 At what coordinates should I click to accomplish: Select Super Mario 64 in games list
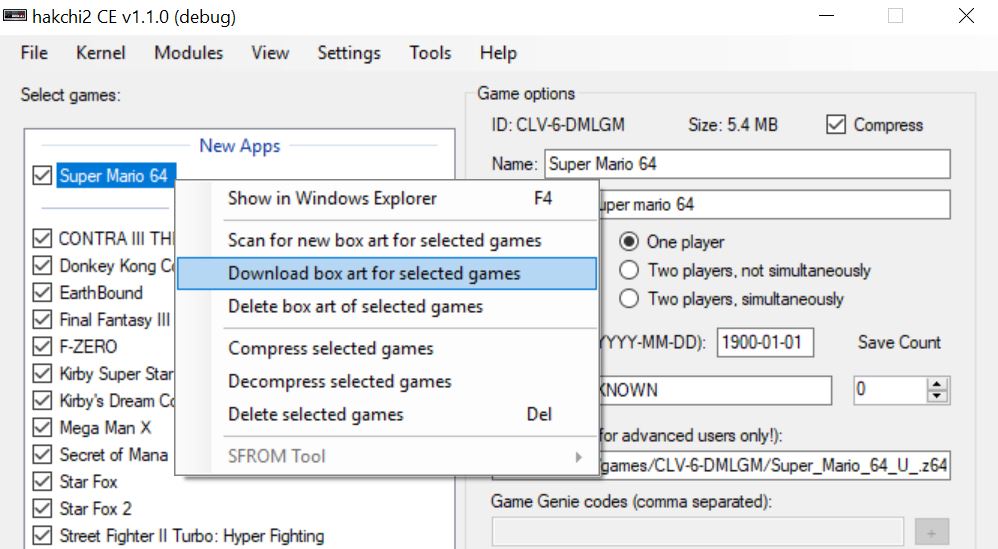click(x=115, y=176)
